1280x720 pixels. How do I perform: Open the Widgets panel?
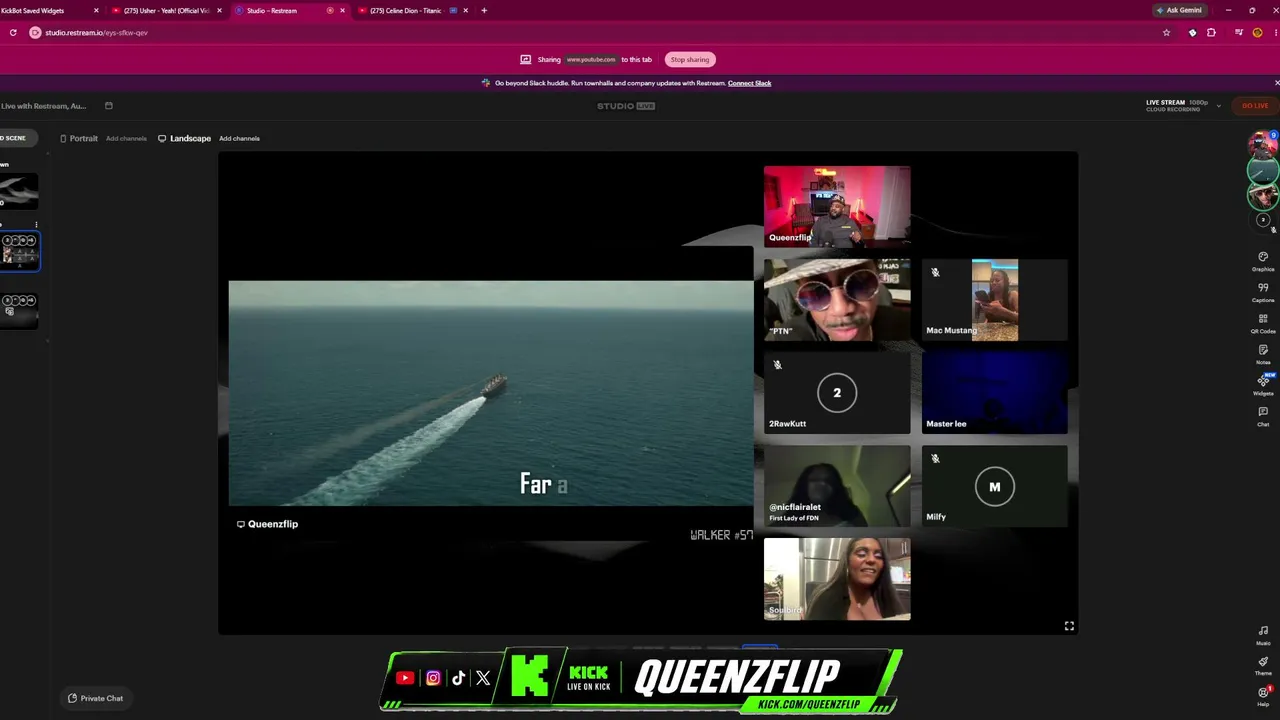1263,384
